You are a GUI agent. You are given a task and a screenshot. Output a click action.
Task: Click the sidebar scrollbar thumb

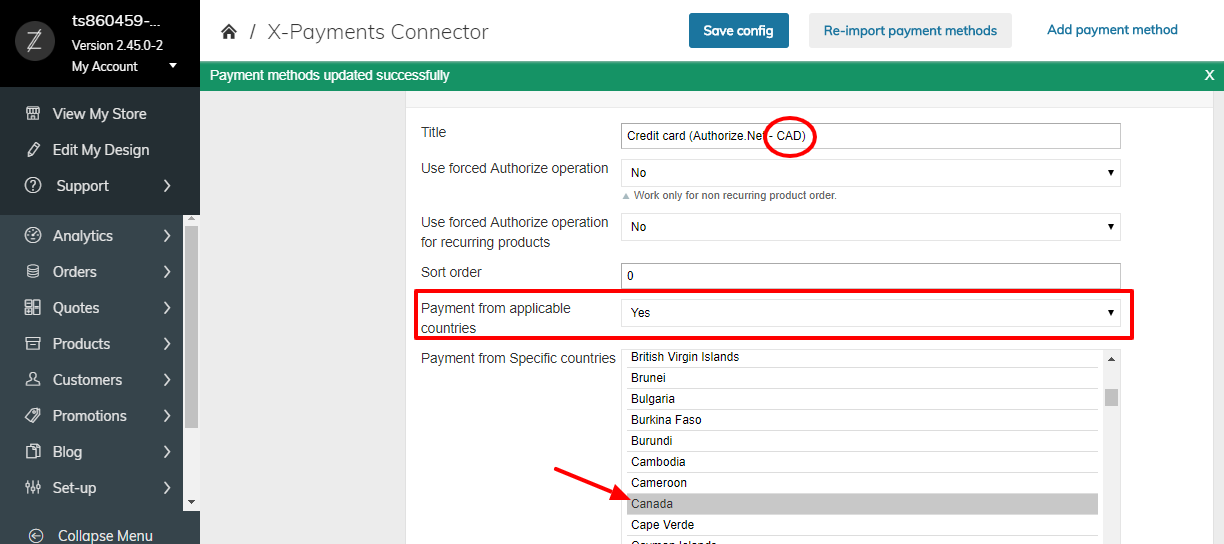point(192,327)
